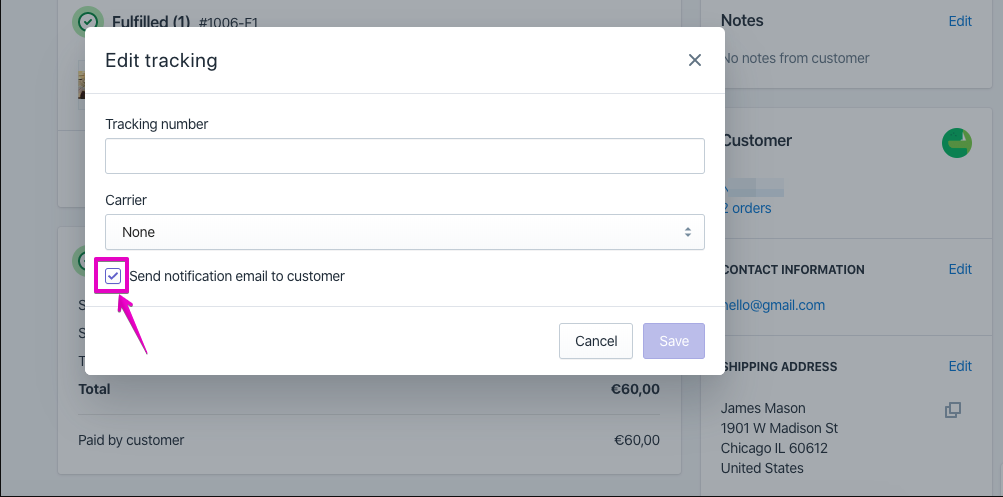The width and height of the screenshot is (1003, 497).
Task: Copy the shipping address via copy icon
Action: pos(953,410)
